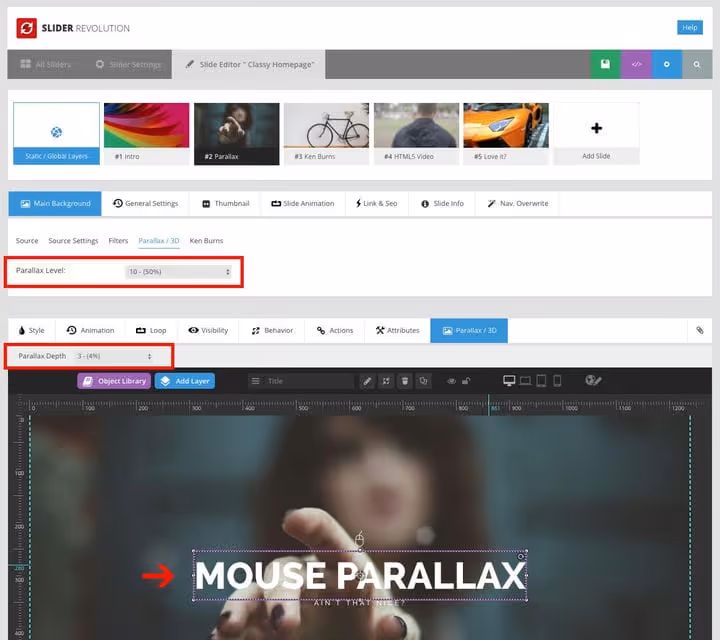Click the globe-pencil icon in layer toolbar
The image size is (720, 640).
(x=593, y=381)
